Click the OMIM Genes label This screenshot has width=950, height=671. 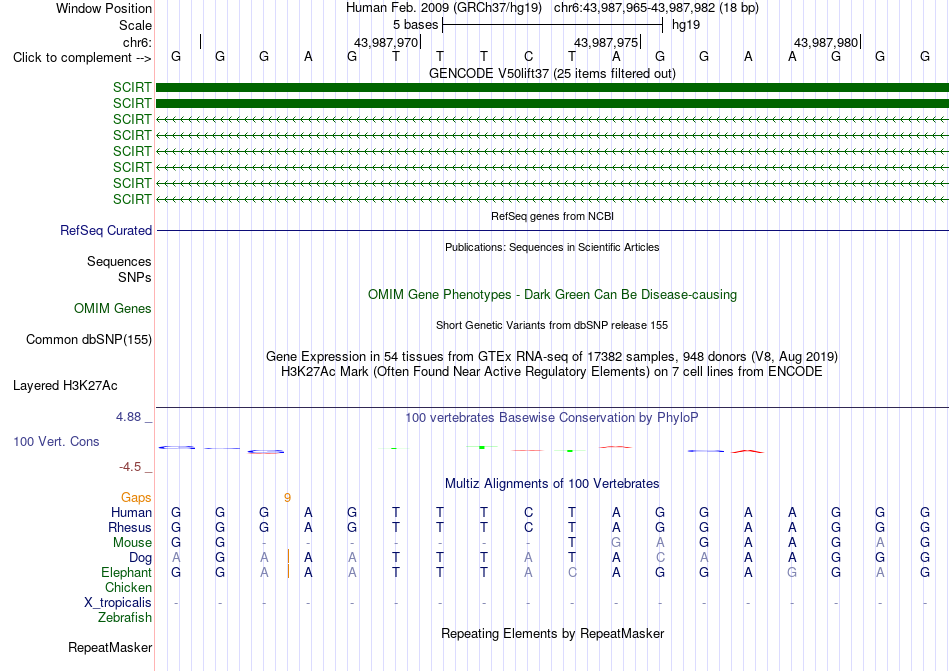coord(112,309)
